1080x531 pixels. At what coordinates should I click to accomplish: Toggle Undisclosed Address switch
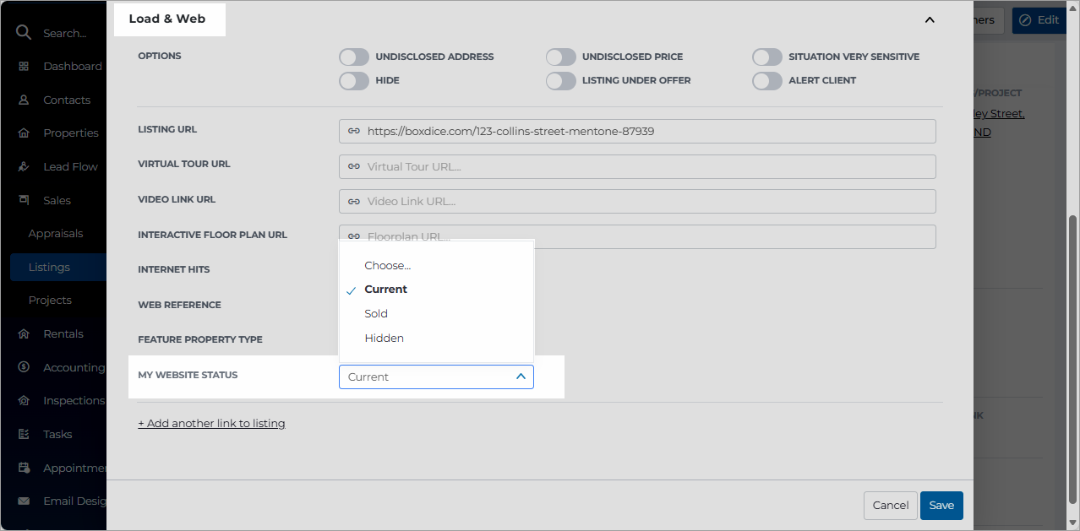coord(354,56)
